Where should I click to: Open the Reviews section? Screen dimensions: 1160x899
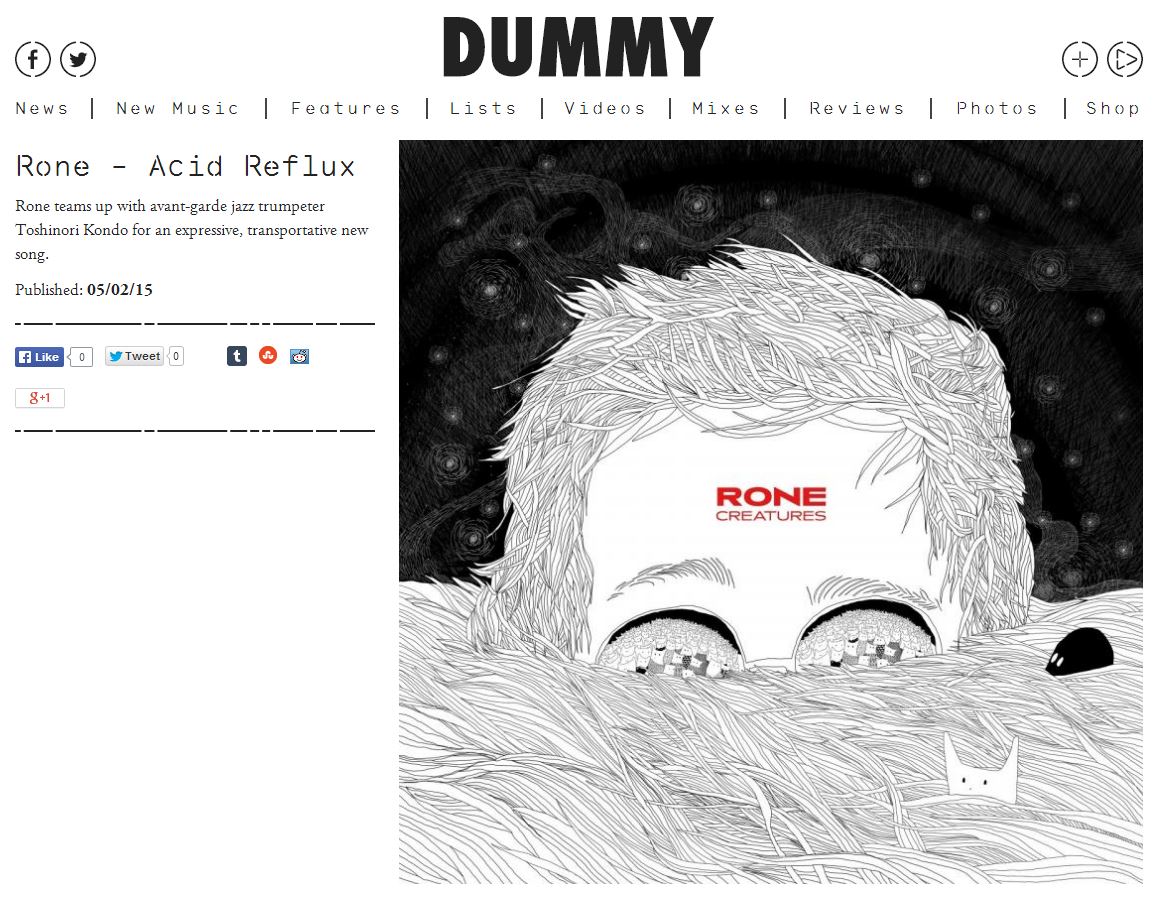click(x=857, y=108)
